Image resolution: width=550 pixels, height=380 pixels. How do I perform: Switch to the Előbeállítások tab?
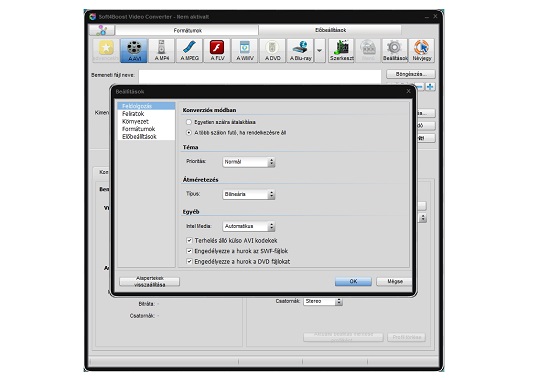[x=330, y=30]
